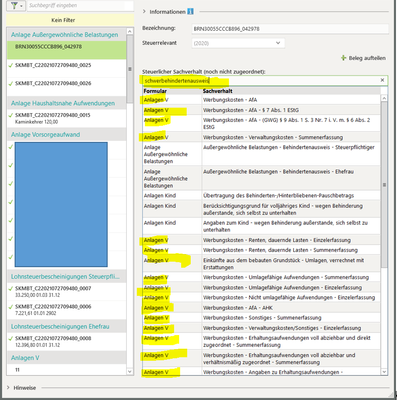Select document SKMBT_C22021072709480_0006

point(66,310)
